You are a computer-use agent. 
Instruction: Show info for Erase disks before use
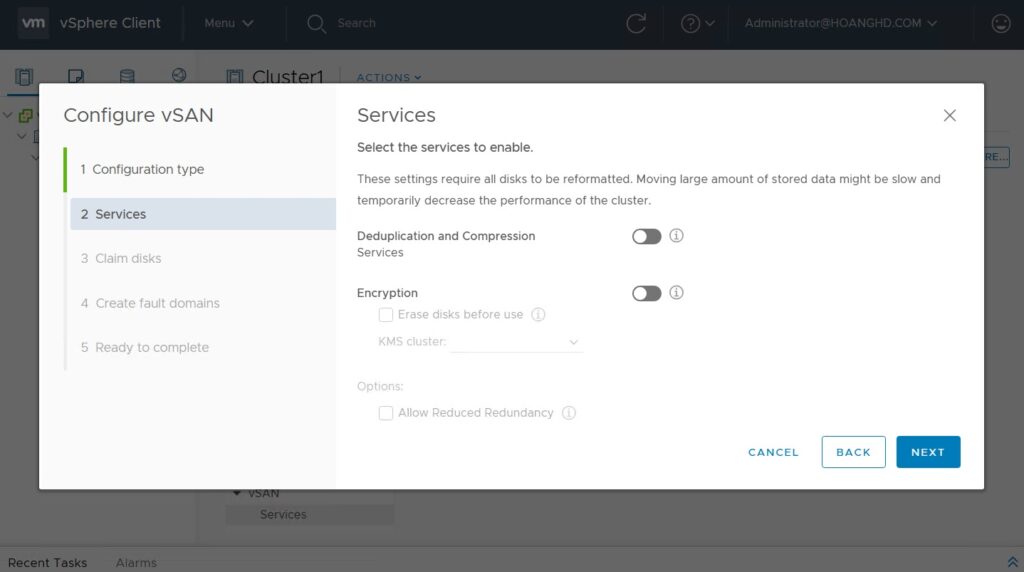pyautogui.click(x=538, y=315)
